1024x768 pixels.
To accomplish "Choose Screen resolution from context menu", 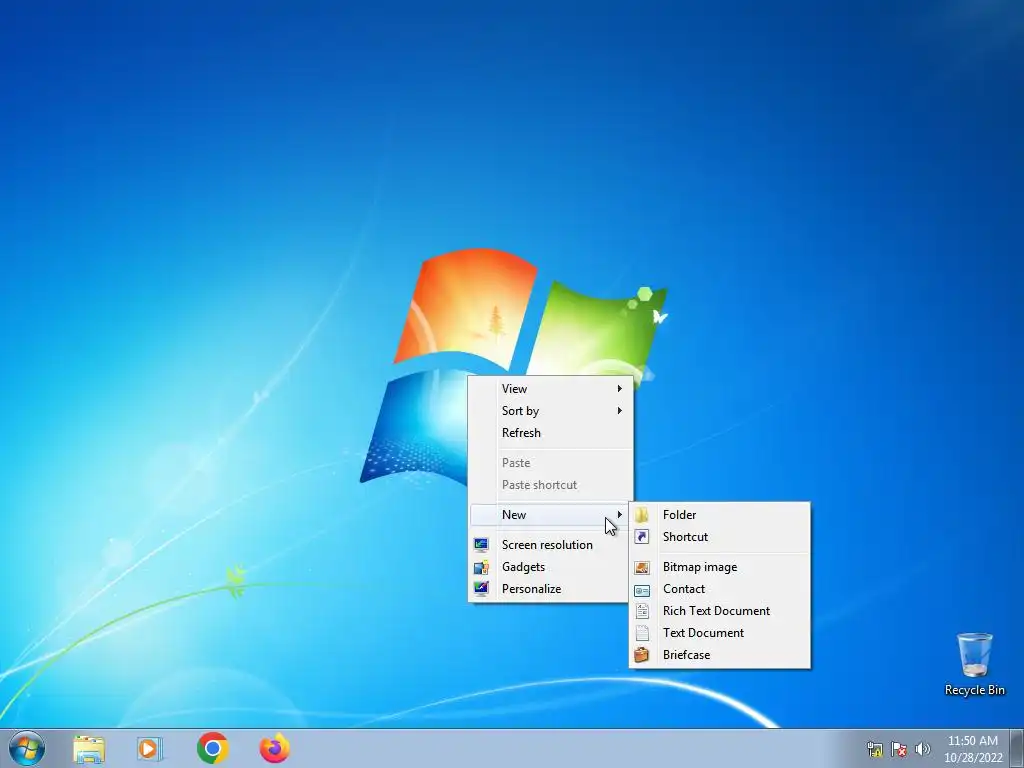I will (x=551, y=545).
